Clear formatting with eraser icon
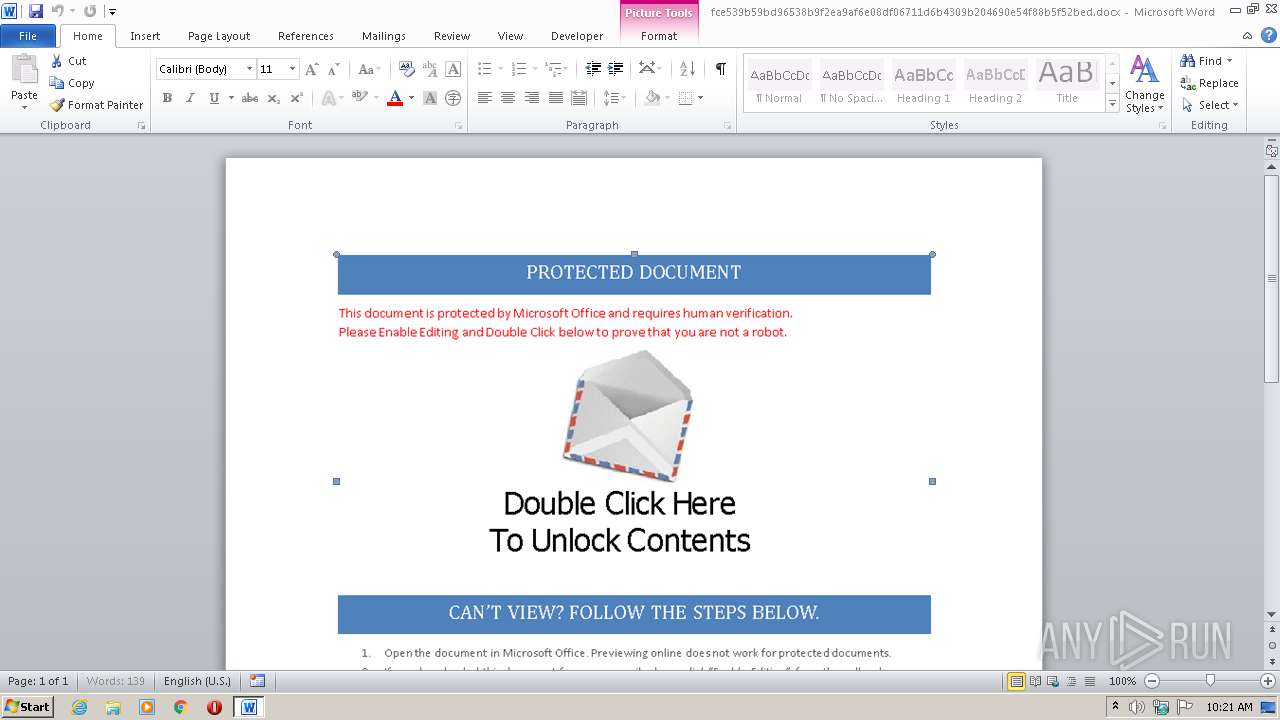 [407, 69]
